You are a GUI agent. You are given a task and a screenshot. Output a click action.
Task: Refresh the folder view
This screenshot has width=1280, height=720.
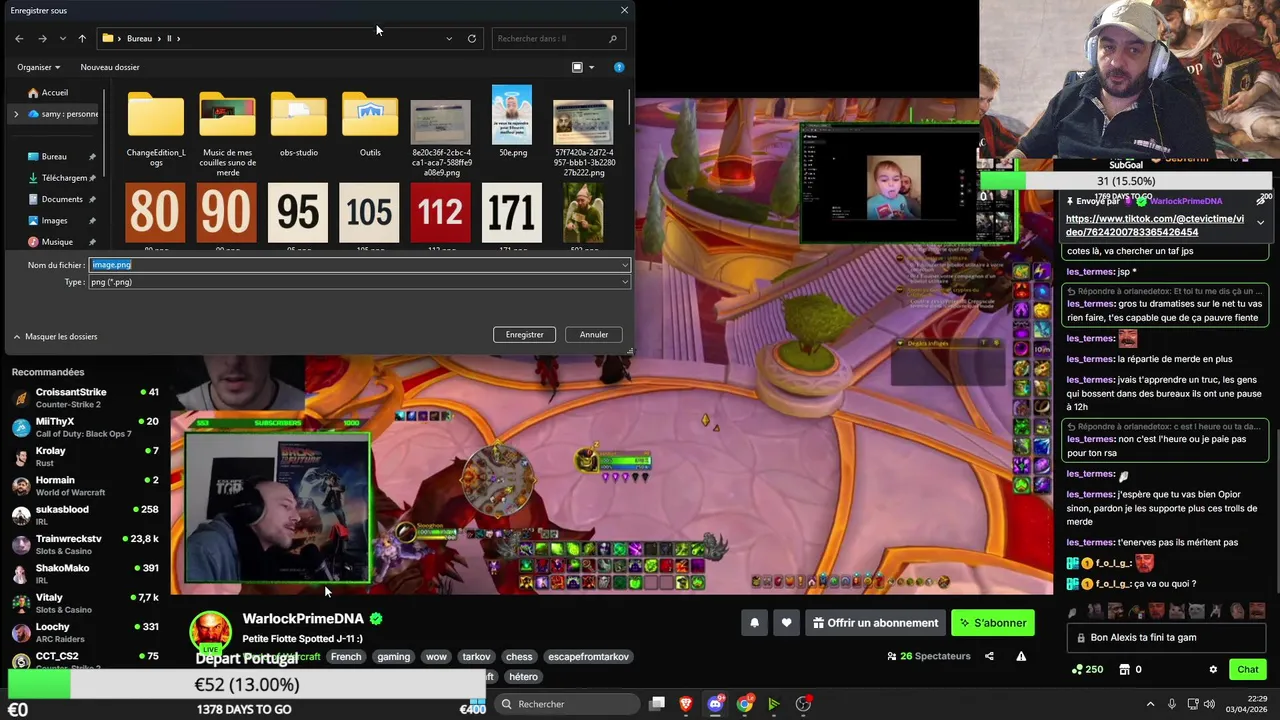[472, 38]
